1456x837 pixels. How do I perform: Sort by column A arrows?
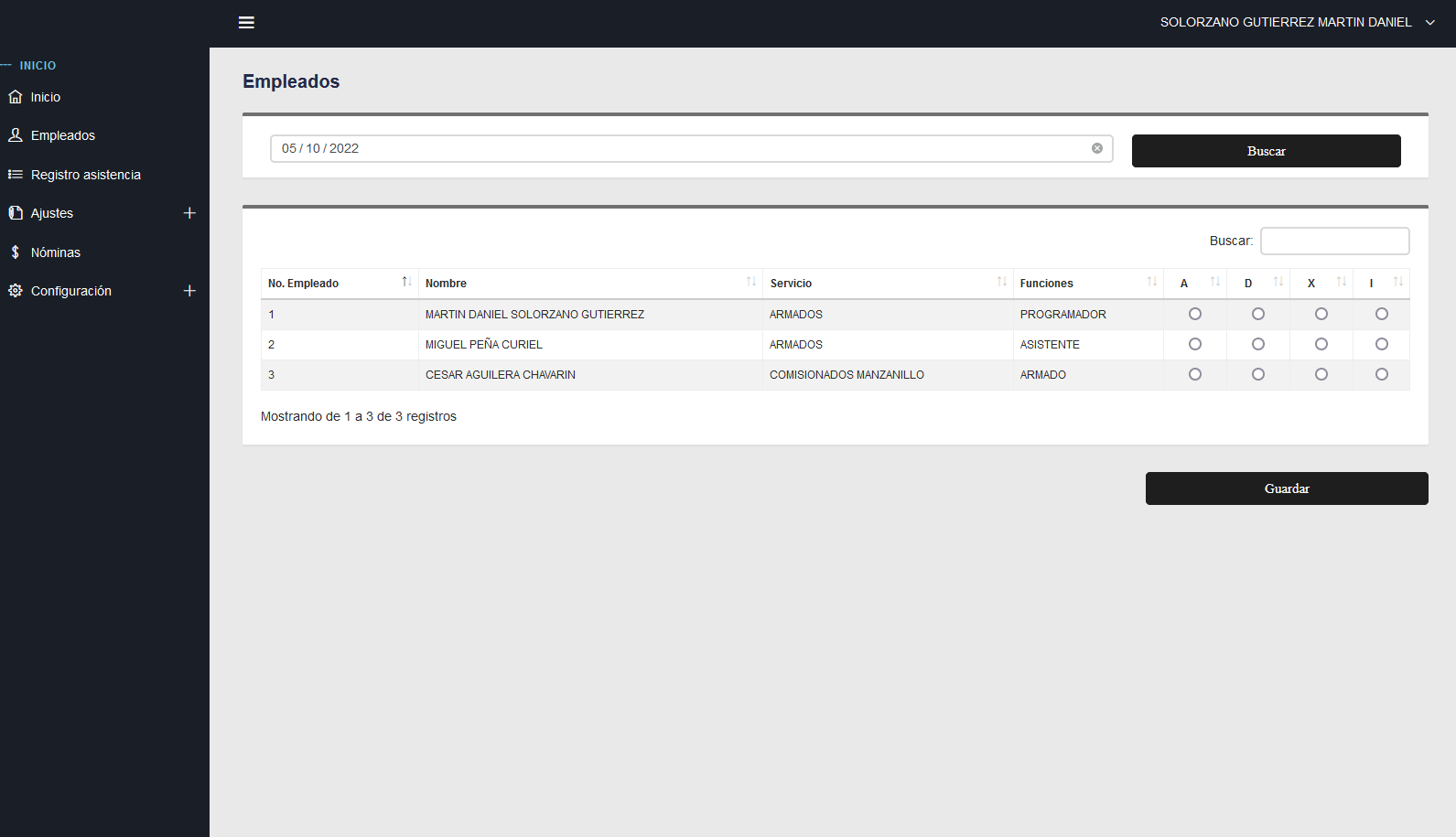(1215, 282)
